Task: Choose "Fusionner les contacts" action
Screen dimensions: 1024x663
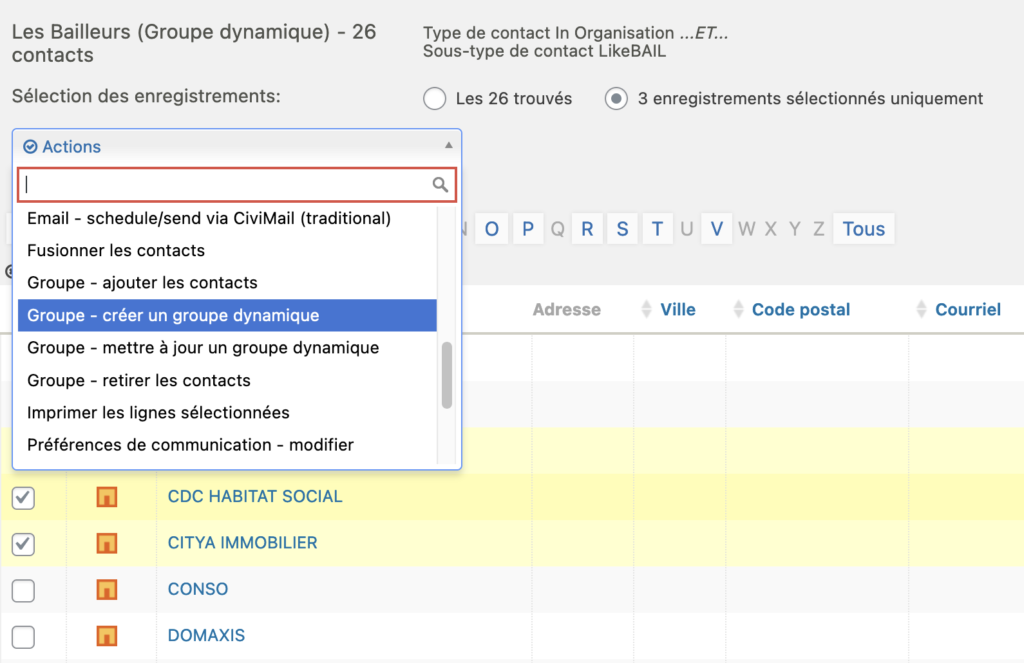Action: coord(116,250)
